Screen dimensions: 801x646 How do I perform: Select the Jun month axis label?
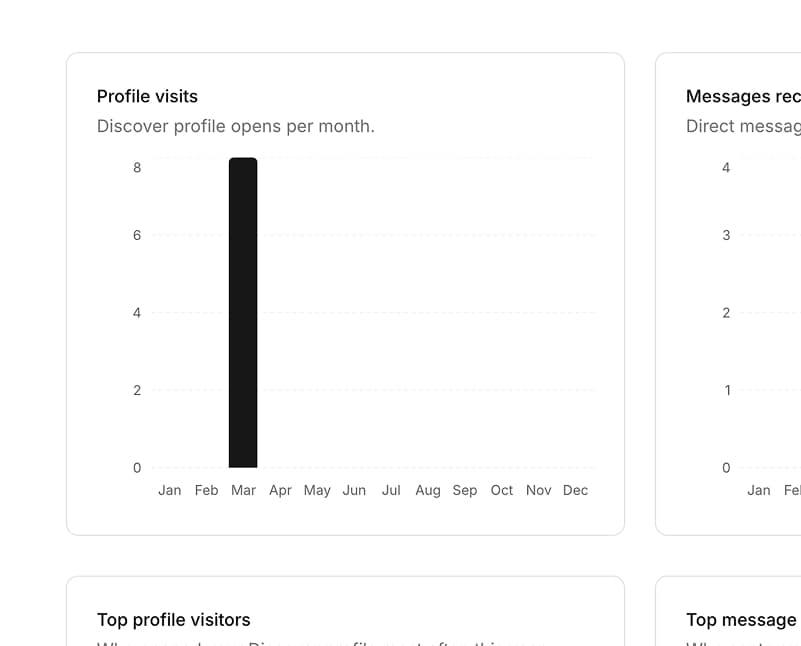[x=354, y=490]
